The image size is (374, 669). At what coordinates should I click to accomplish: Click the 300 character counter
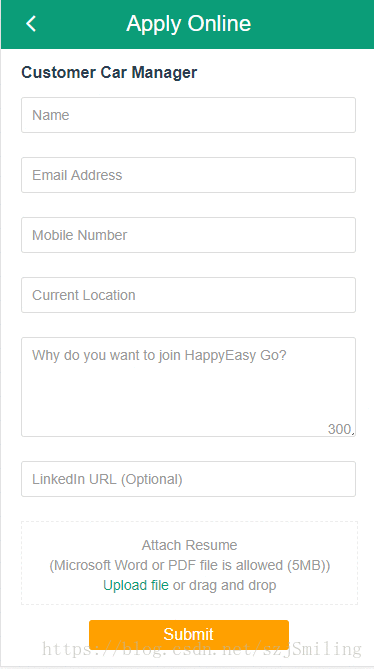point(339,429)
